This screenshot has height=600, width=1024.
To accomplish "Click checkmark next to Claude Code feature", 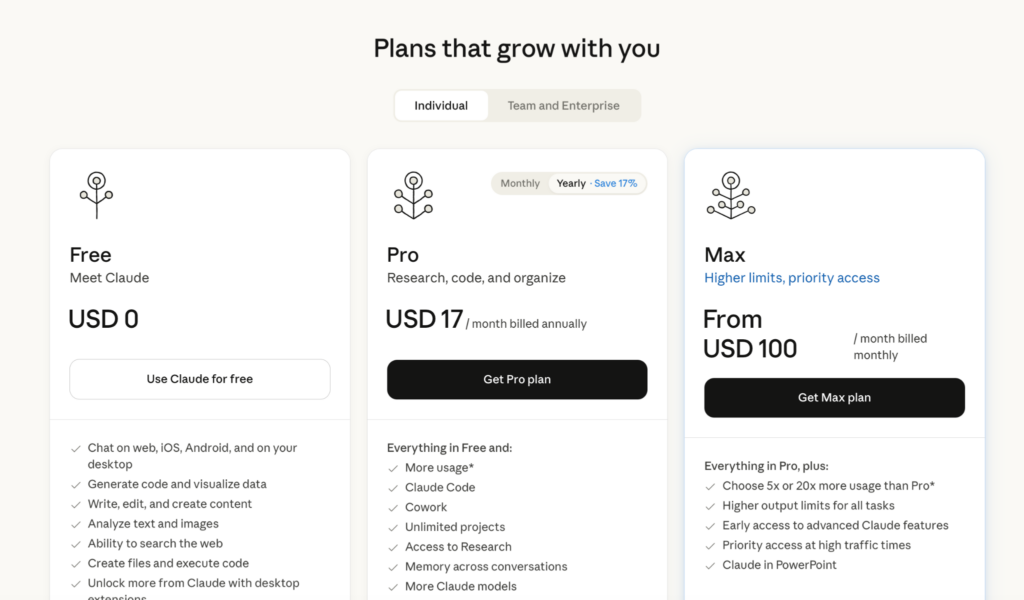I will click(x=393, y=488).
